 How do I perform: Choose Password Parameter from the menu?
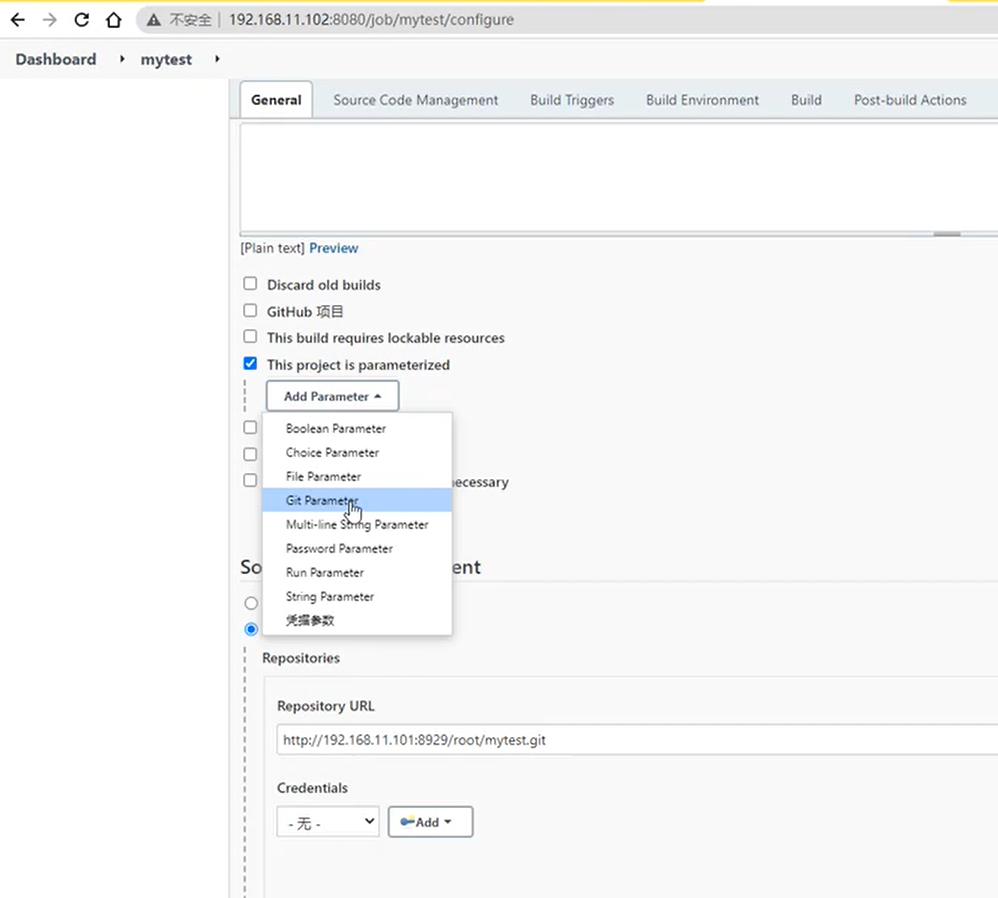coord(357,549)
